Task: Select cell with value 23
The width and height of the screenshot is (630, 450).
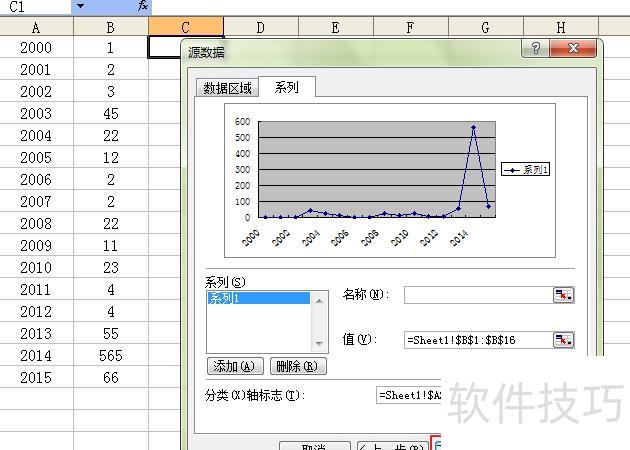Action: click(x=111, y=268)
